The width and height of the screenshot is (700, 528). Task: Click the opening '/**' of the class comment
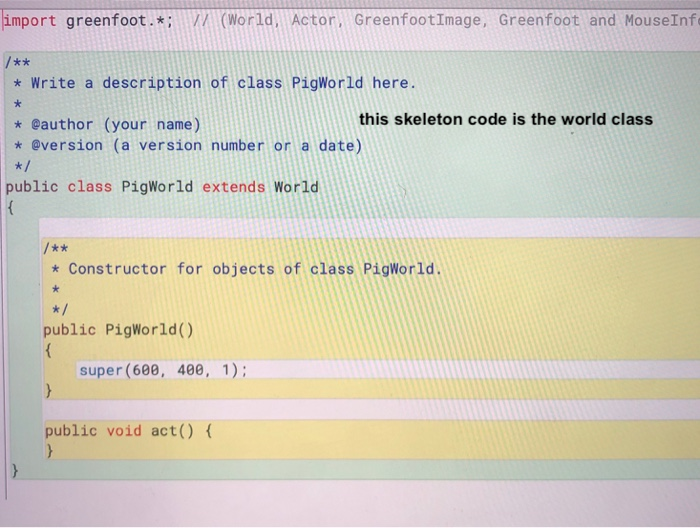18,62
